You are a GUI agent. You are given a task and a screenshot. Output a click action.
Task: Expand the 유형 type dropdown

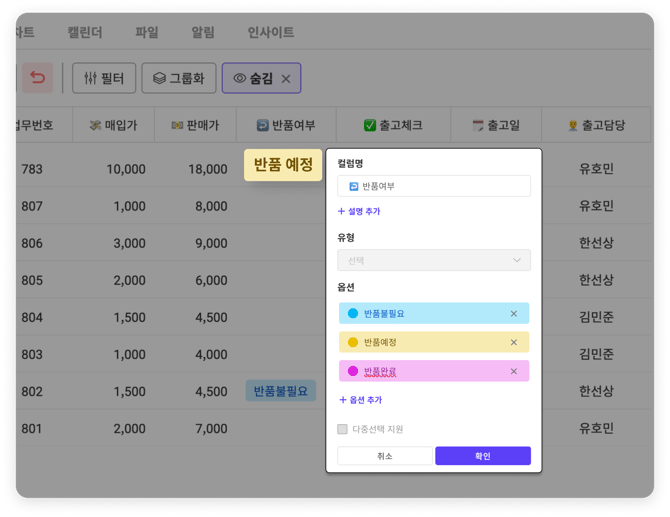coord(434,260)
